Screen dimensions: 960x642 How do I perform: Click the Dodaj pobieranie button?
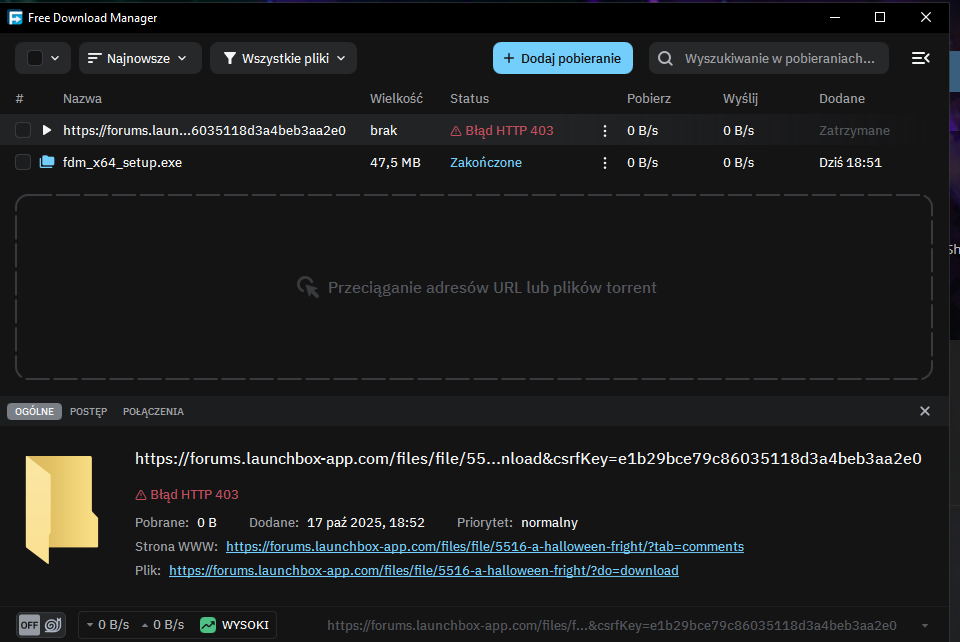click(x=562, y=58)
